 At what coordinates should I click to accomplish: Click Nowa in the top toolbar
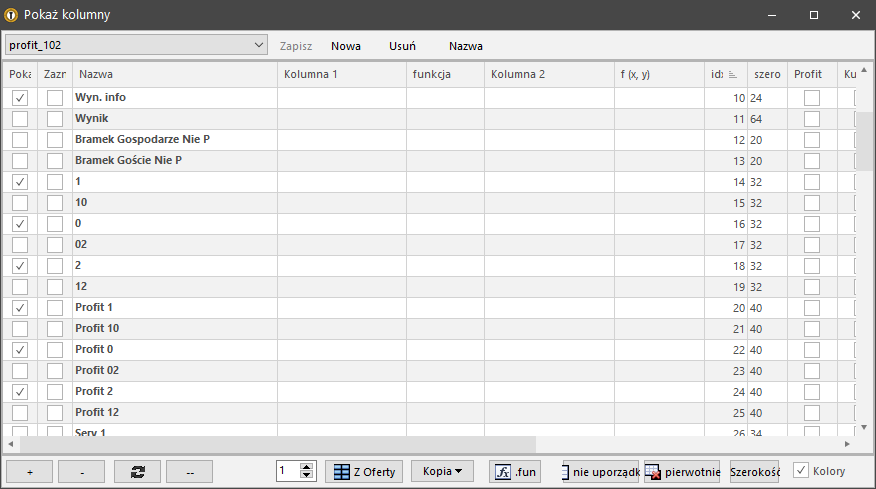tap(346, 46)
